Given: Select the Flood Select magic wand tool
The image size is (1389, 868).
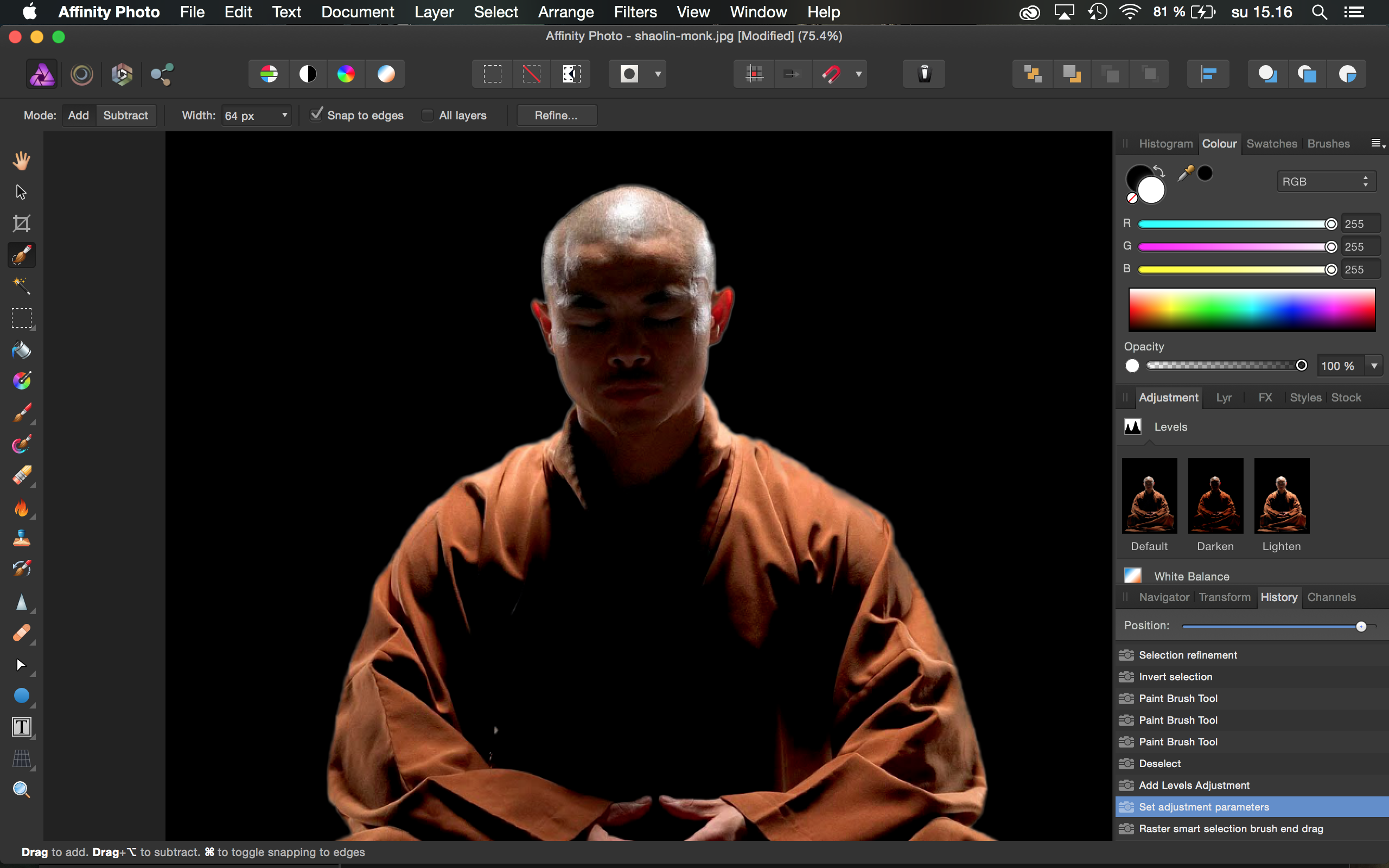Looking at the screenshot, I should pos(21,285).
